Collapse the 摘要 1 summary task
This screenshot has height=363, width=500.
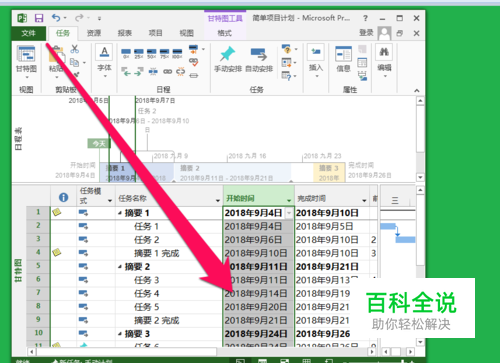coord(120,213)
